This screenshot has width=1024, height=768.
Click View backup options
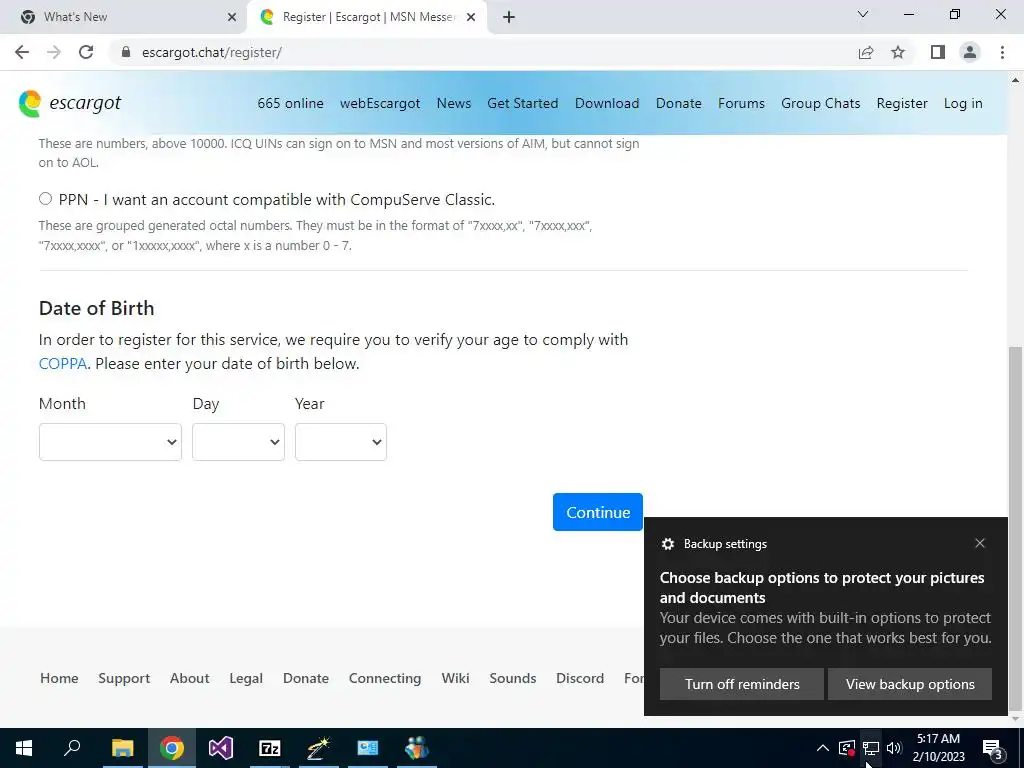point(910,684)
